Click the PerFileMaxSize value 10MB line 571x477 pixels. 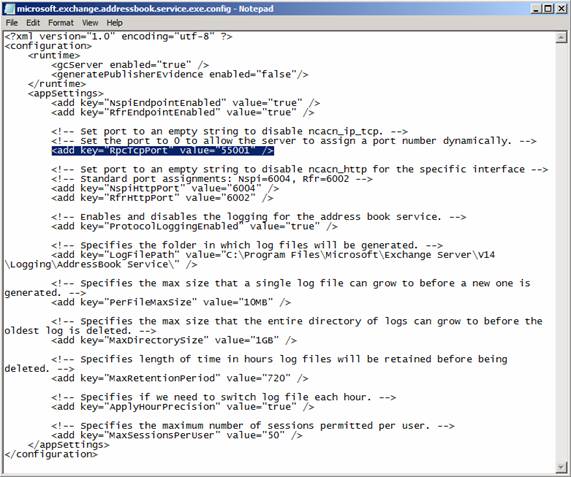171,302
